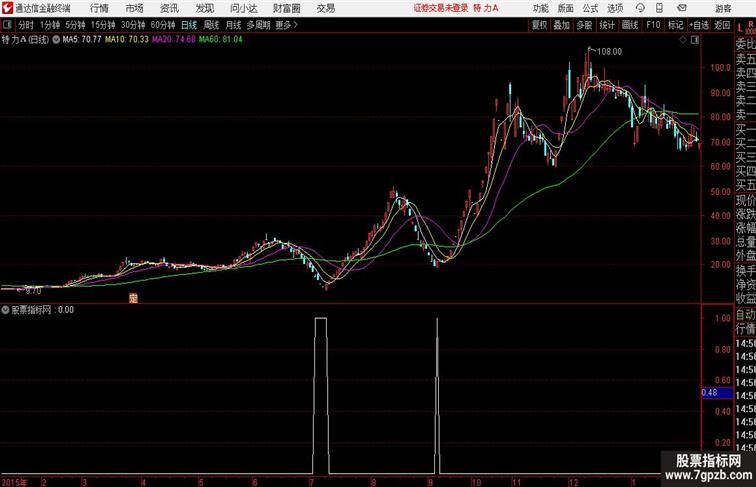Click the MA10: 70.33 label
The image size is (756, 487).
pos(127,40)
